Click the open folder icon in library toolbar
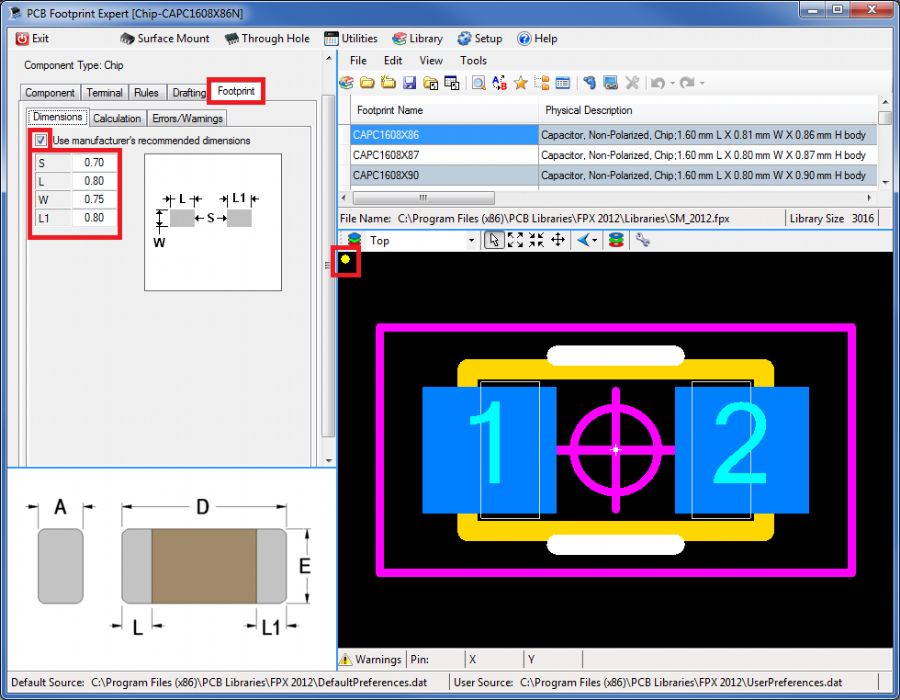Viewport: 900px width, 700px height. click(367, 83)
